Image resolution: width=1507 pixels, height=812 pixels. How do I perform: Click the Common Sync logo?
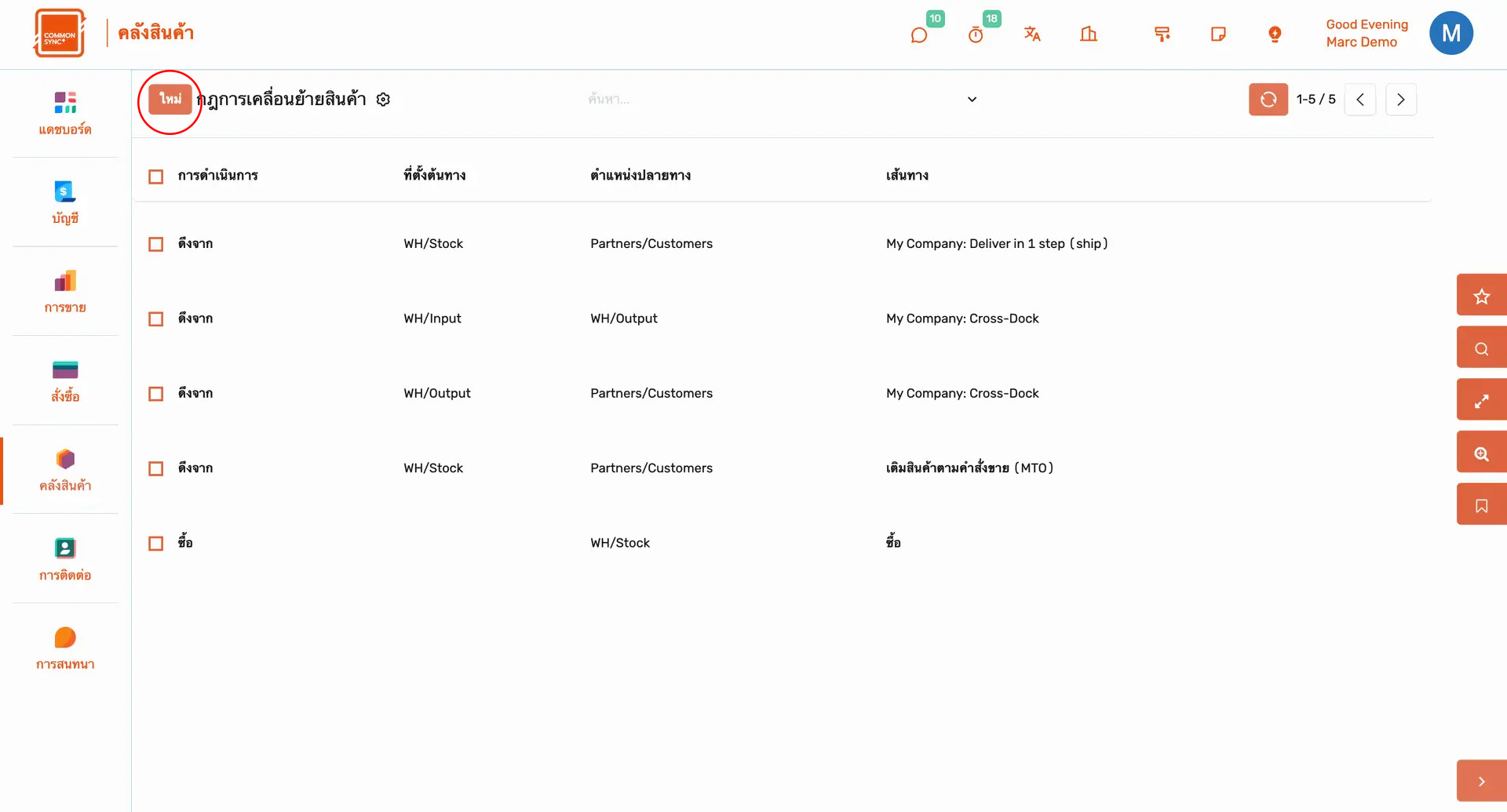[60, 33]
